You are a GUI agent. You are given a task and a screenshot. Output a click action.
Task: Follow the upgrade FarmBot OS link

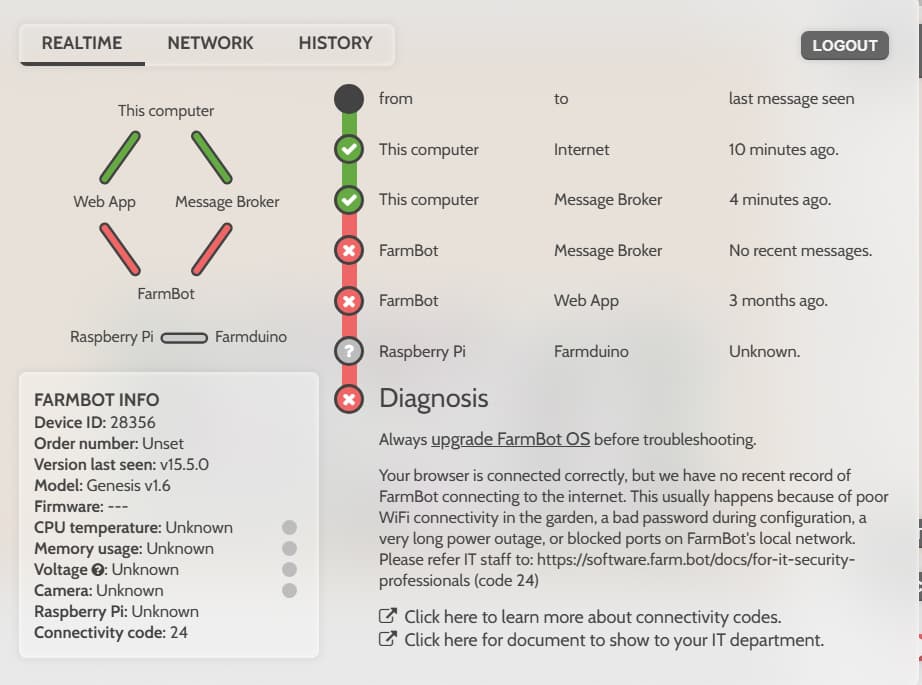tap(510, 439)
